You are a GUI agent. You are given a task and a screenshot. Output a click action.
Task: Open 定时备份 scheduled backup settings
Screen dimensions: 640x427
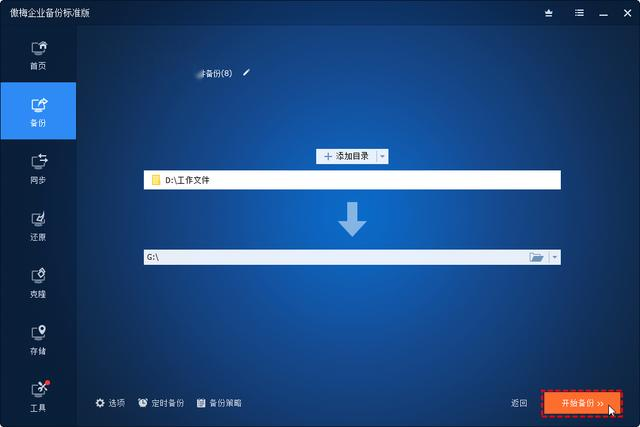tap(161, 403)
